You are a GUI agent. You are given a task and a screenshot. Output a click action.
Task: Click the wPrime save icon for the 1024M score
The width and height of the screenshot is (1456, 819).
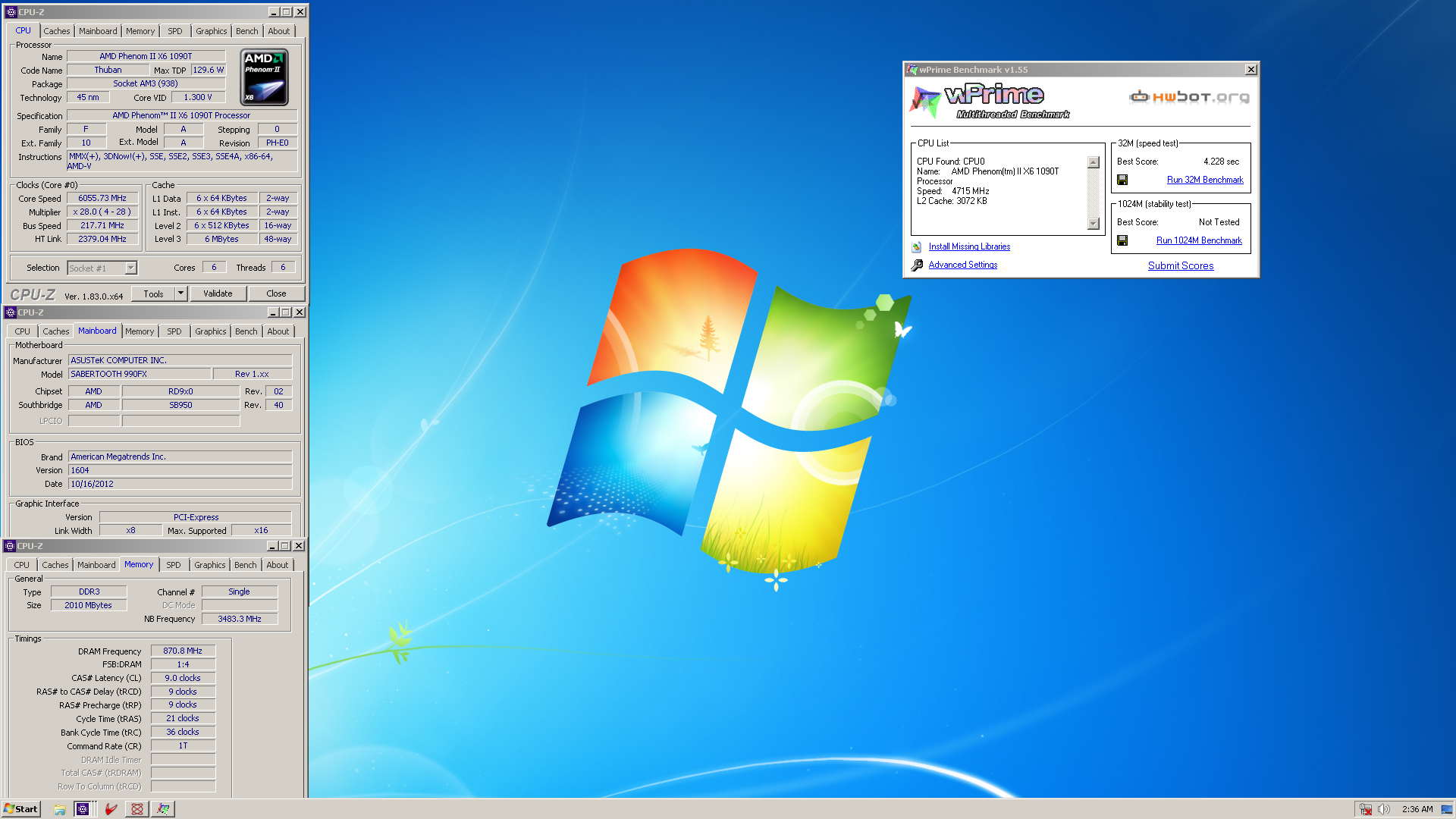click(1122, 240)
